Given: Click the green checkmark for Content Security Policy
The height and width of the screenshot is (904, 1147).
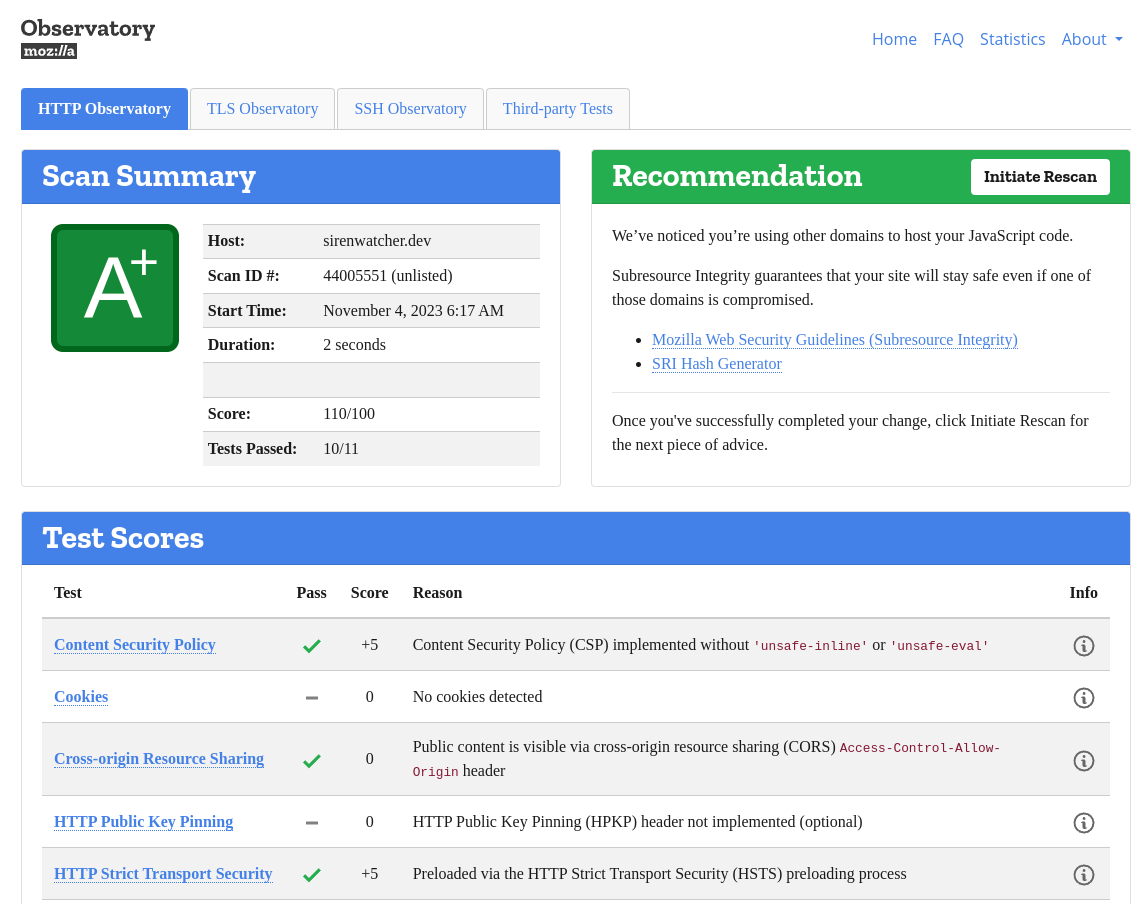Looking at the screenshot, I should click(311, 646).
